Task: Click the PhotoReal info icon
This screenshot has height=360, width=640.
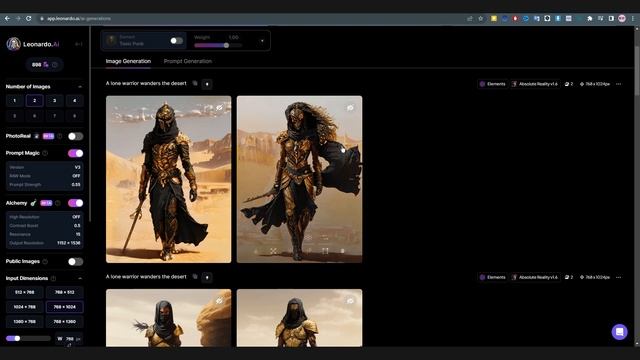Action: pos(60,136)
